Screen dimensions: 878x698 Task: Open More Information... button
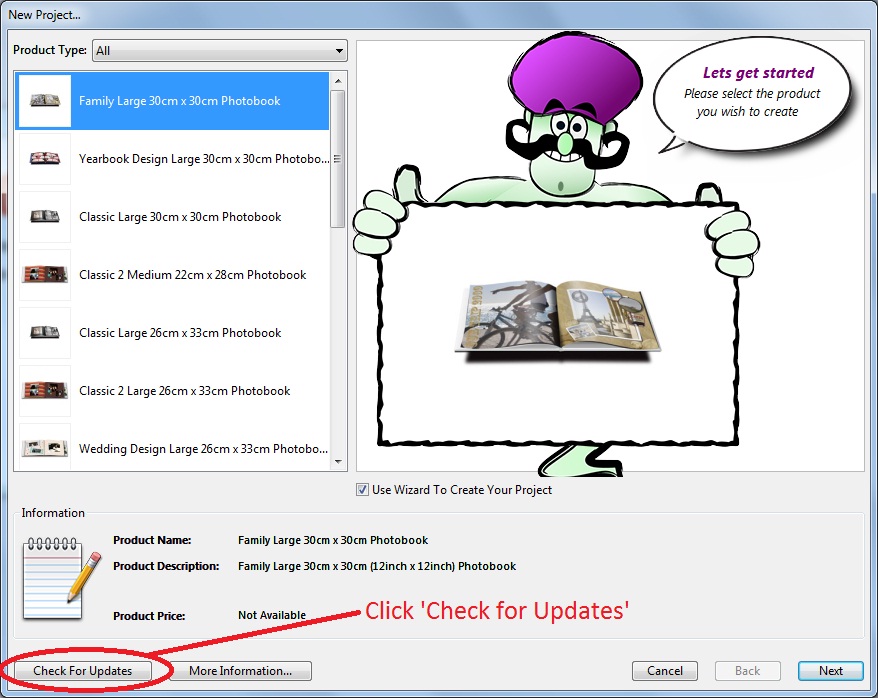pyautogui.click(x=241, y=671)
